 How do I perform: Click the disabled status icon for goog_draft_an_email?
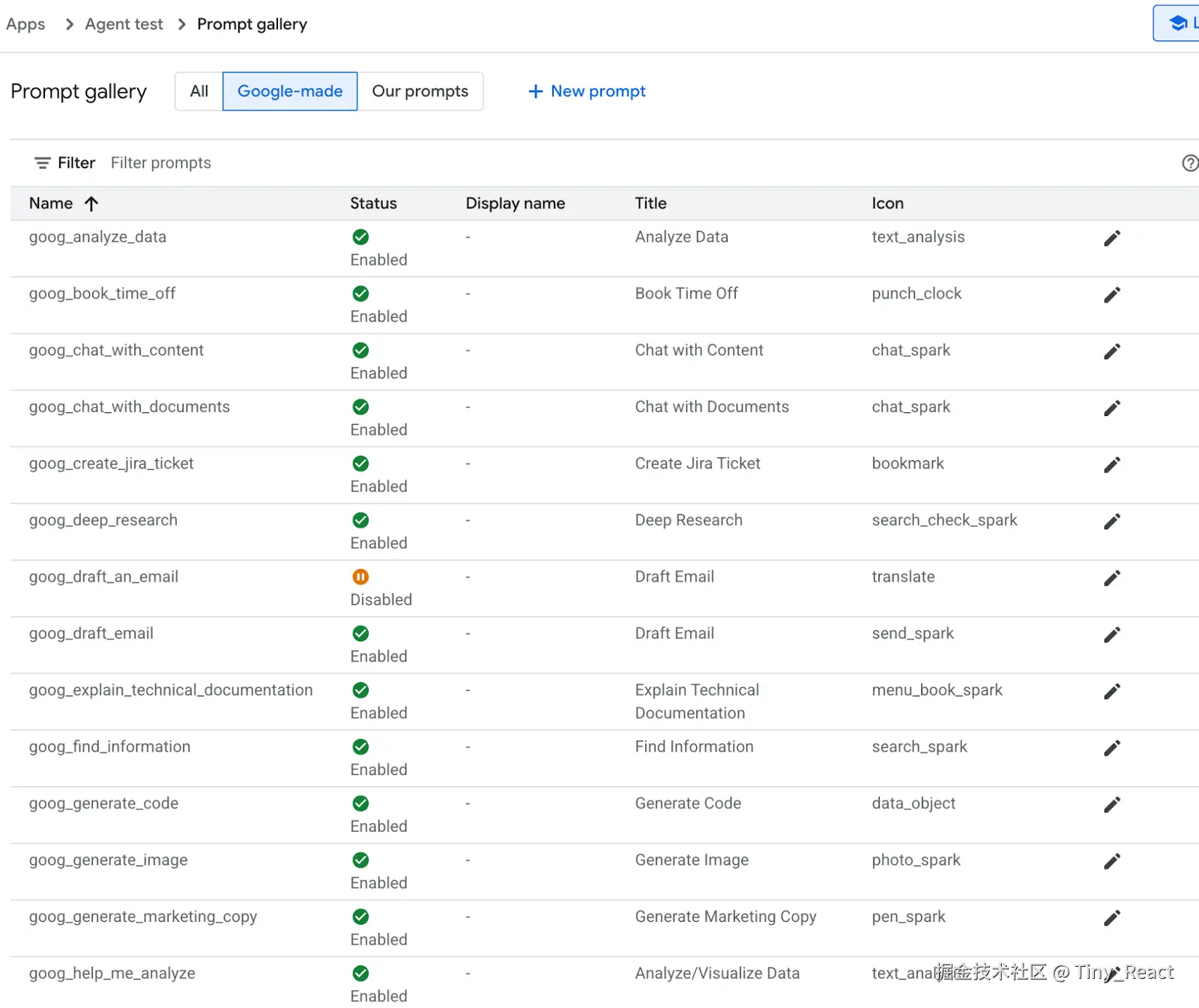[360, 576]
